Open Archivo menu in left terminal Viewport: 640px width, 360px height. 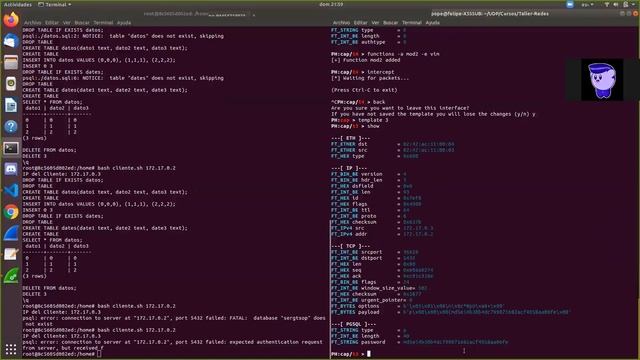coord(32,23)
